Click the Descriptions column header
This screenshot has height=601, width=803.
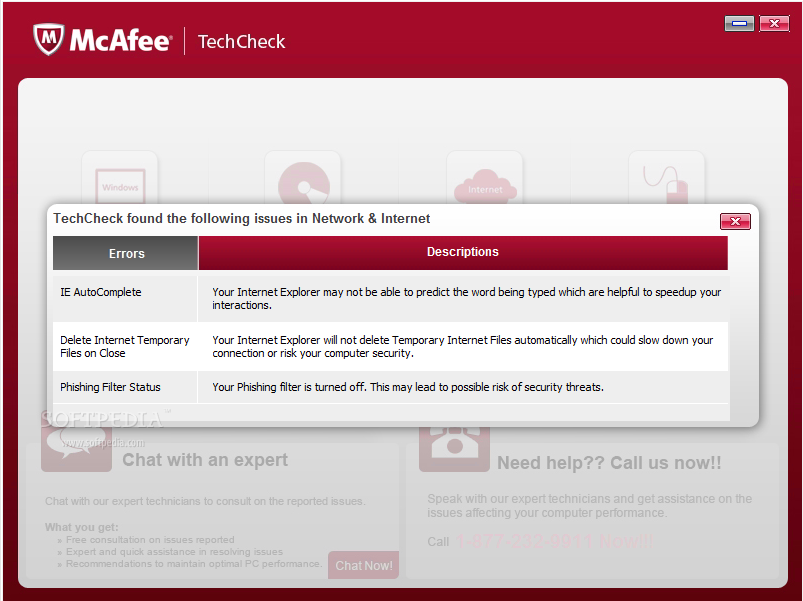(x=463, y=252)
